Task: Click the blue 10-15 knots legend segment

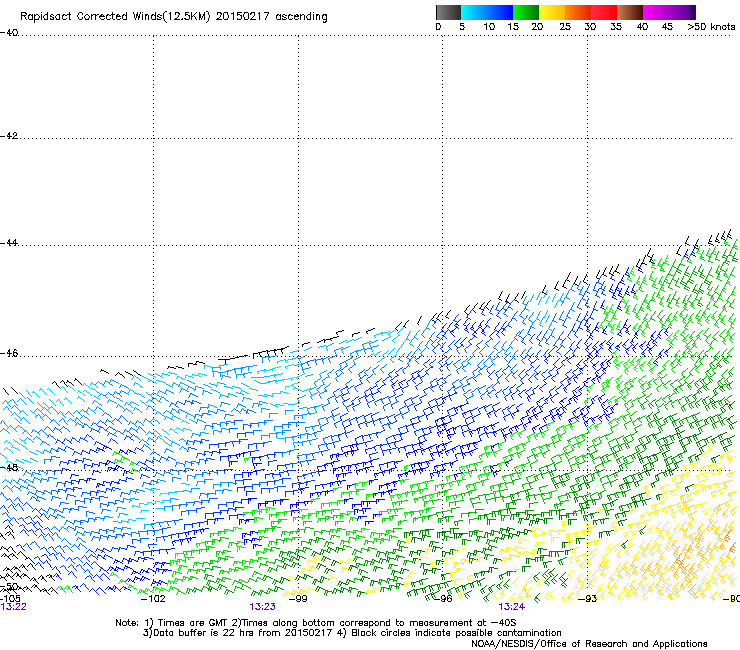Action: coord(500,12)
